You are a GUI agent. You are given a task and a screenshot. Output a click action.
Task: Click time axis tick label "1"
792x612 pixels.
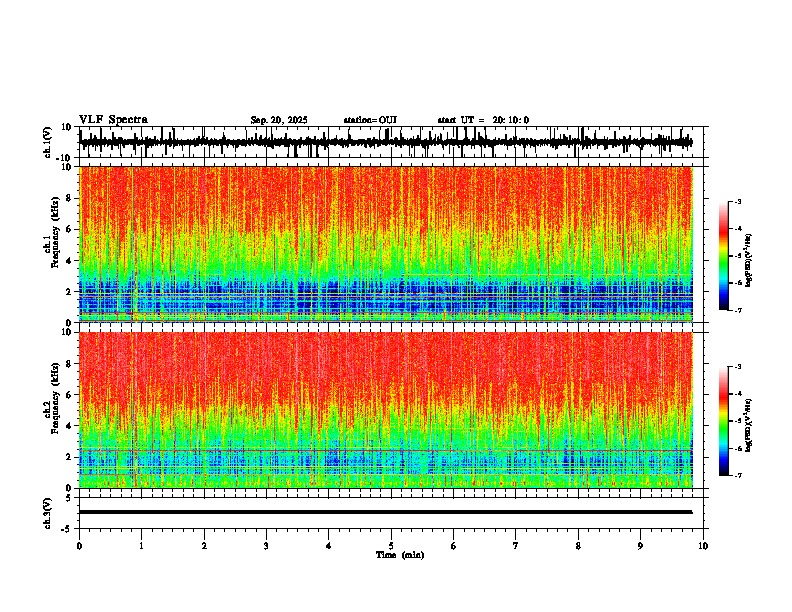click(x=141, y=546)
